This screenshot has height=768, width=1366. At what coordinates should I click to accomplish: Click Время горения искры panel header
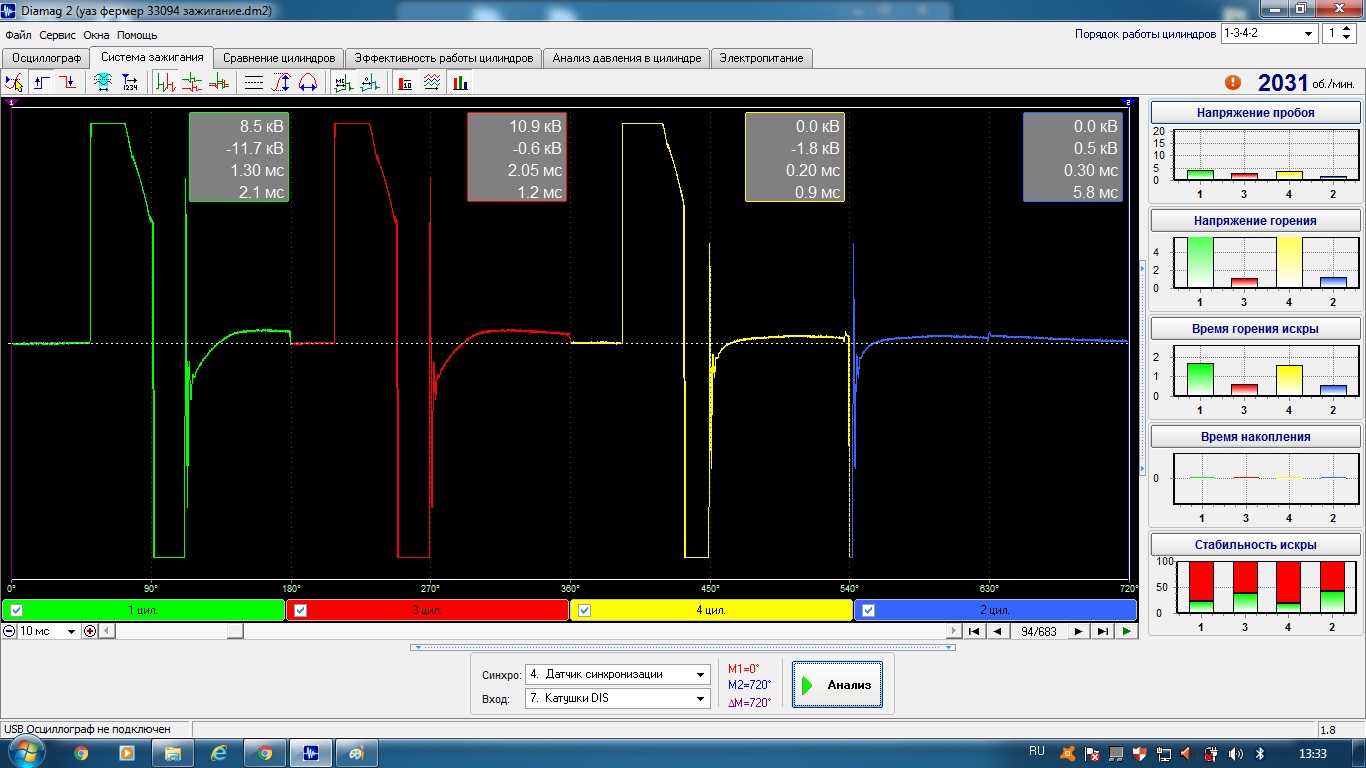click(x=1255, y=328)
